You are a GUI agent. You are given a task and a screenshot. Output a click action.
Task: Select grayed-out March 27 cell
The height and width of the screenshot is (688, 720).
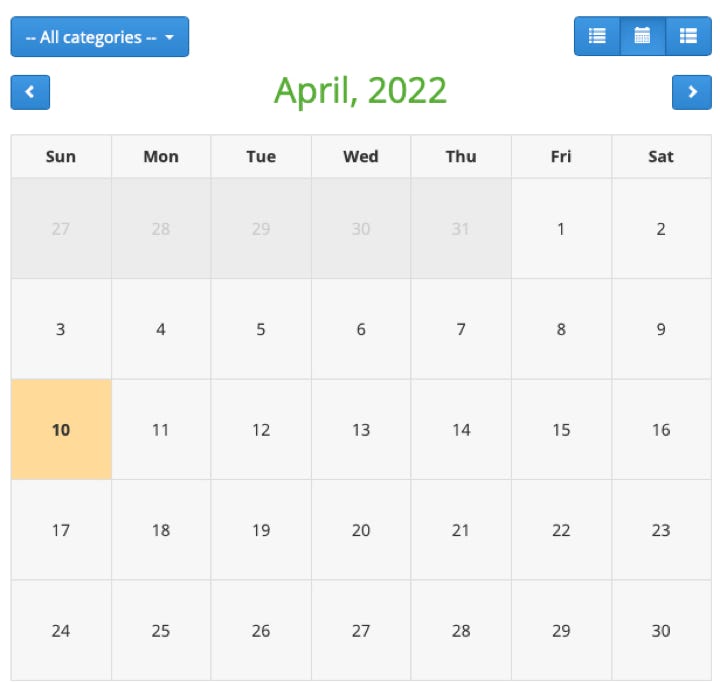tap(61, 229)
